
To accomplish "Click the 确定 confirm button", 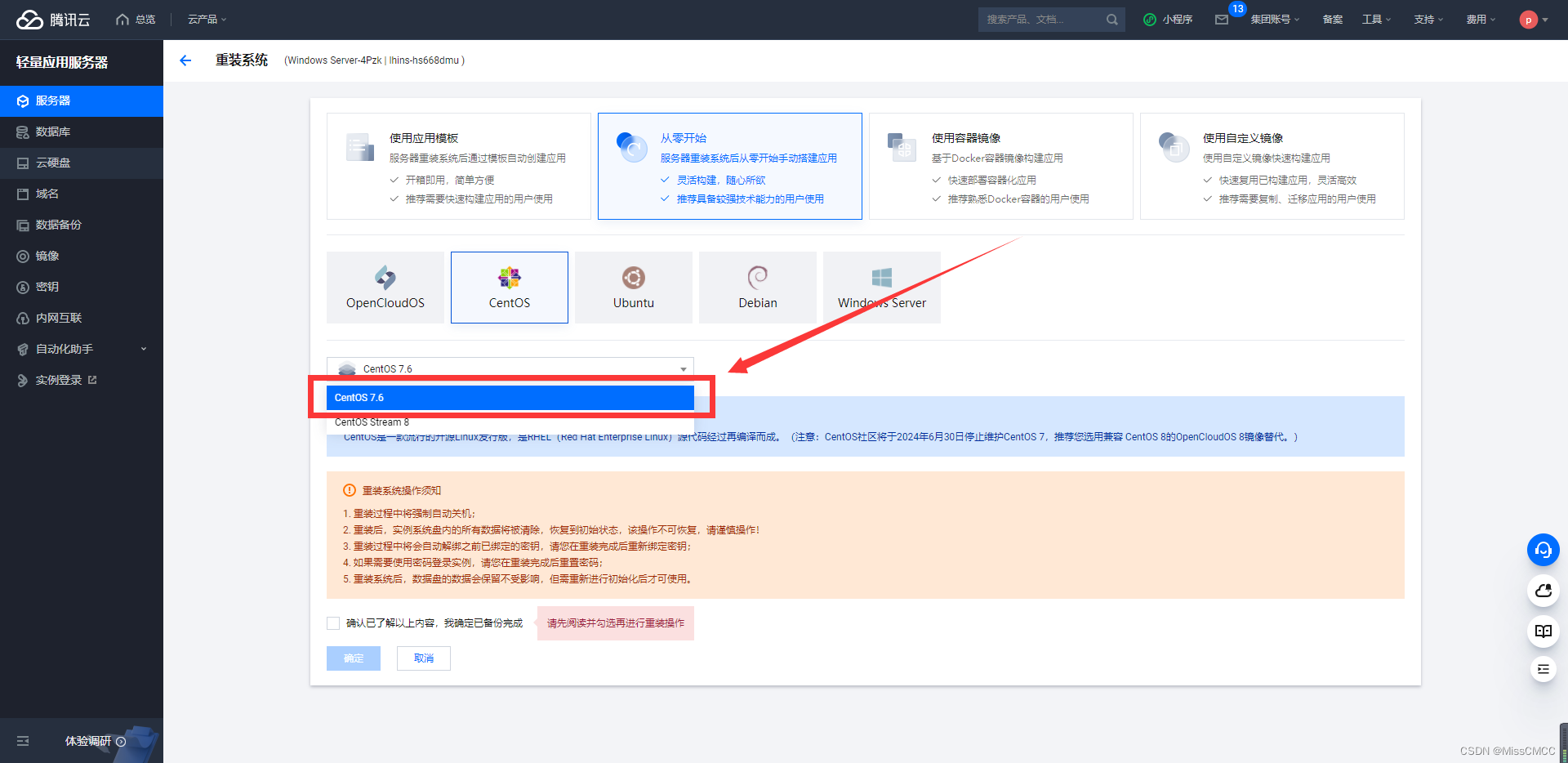I will [x=354, y=658].
